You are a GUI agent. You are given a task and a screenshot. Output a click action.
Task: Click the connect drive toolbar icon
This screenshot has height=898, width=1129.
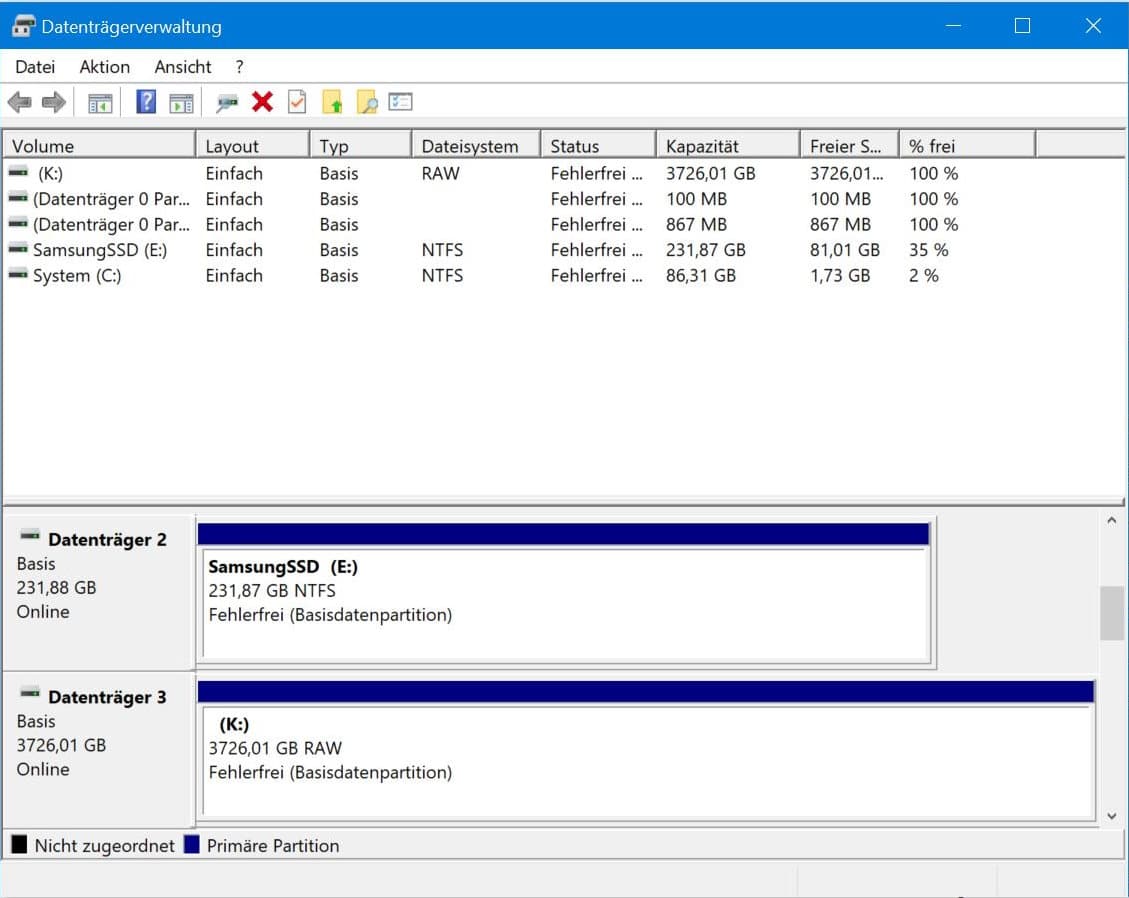pyautogui.click(x=227, y=103)
